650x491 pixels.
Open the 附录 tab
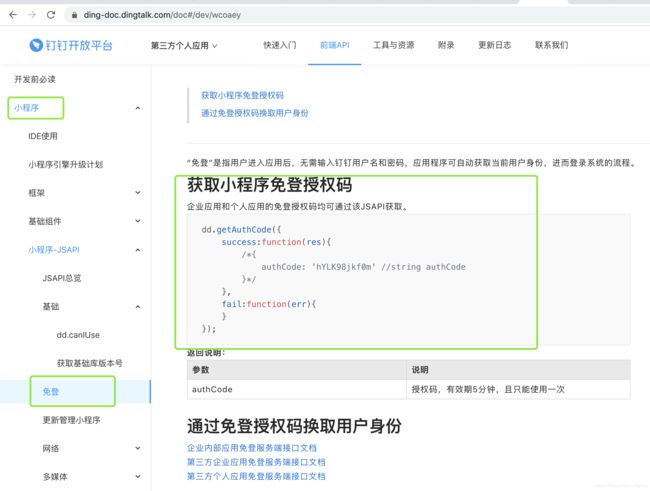[x=446, y=45]
